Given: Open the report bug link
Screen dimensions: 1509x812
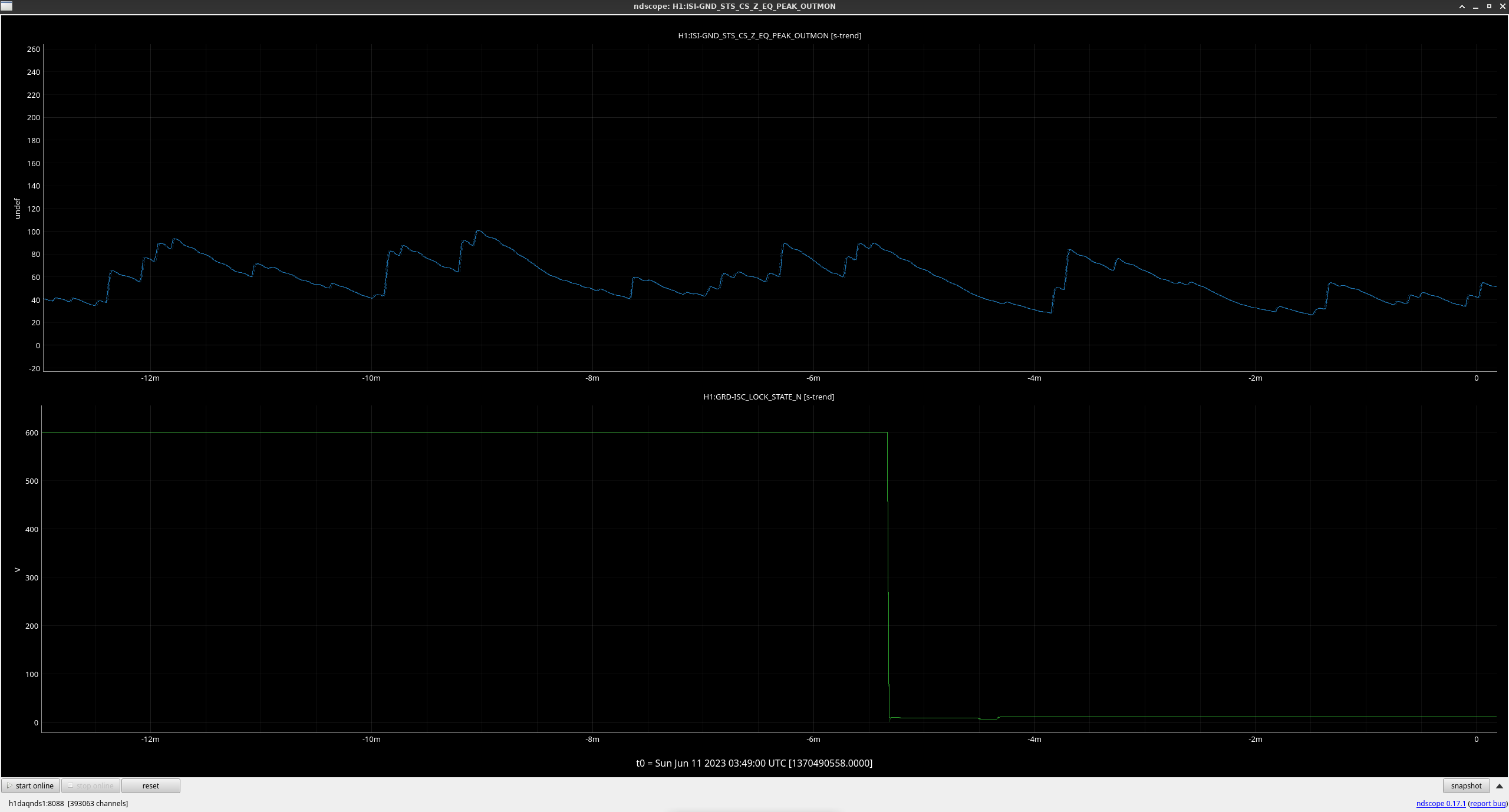Looking at the screenshot, I should pyautogui.click(x=1487, y=803).
